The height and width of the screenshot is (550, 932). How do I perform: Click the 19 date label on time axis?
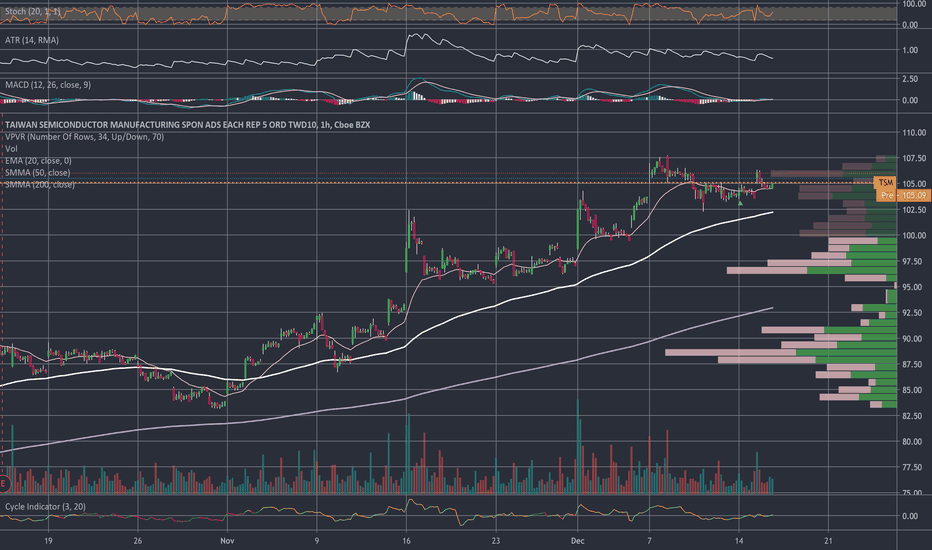tap(48, 541)
